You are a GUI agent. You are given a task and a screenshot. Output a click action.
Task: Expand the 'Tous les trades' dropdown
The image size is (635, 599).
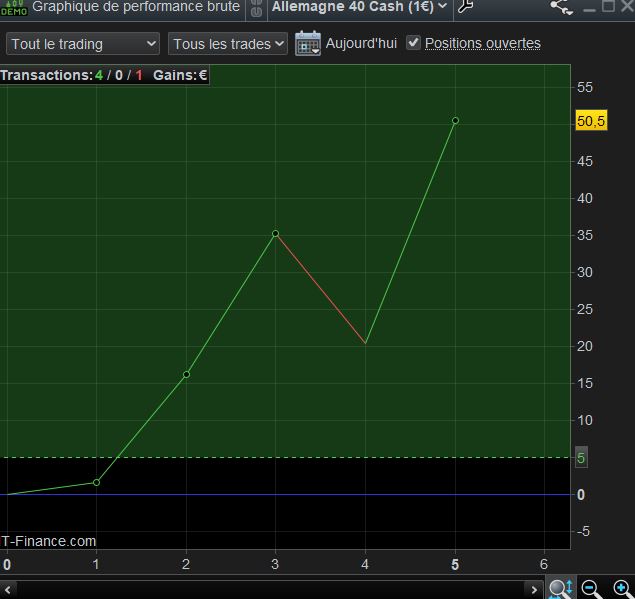pyautogui.click(x=228, y=44)
